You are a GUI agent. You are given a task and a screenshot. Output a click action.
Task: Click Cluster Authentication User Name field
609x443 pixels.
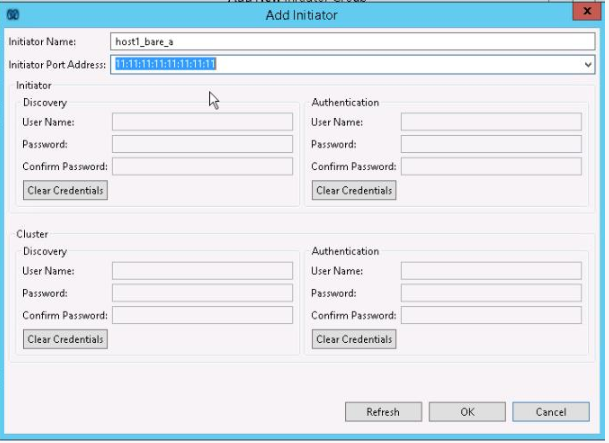click(x=491, y=271)
